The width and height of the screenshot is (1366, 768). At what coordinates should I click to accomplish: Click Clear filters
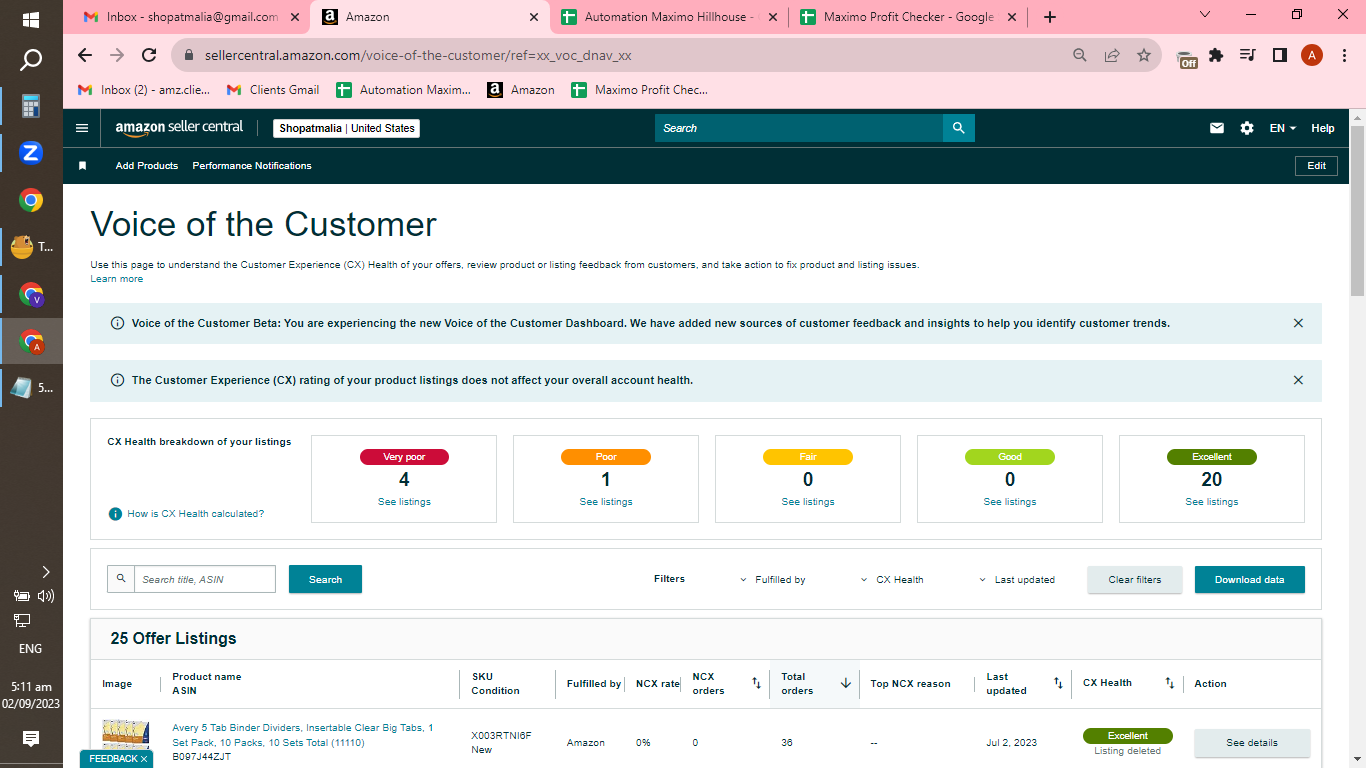1135,580
